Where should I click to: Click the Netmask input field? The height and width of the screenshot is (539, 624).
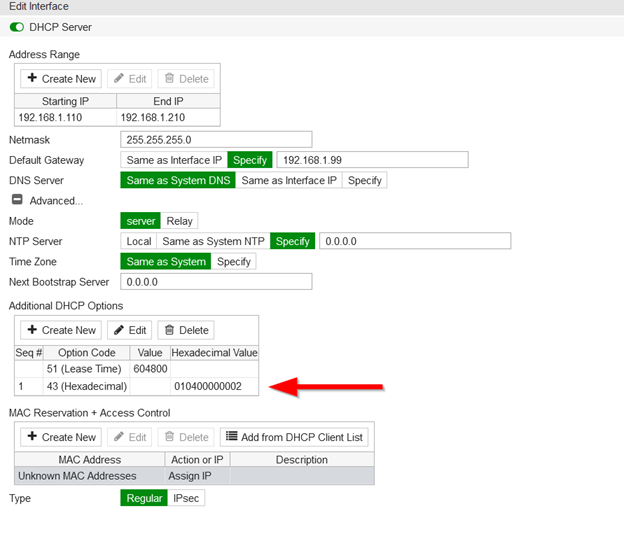click(x=215, y=139)
